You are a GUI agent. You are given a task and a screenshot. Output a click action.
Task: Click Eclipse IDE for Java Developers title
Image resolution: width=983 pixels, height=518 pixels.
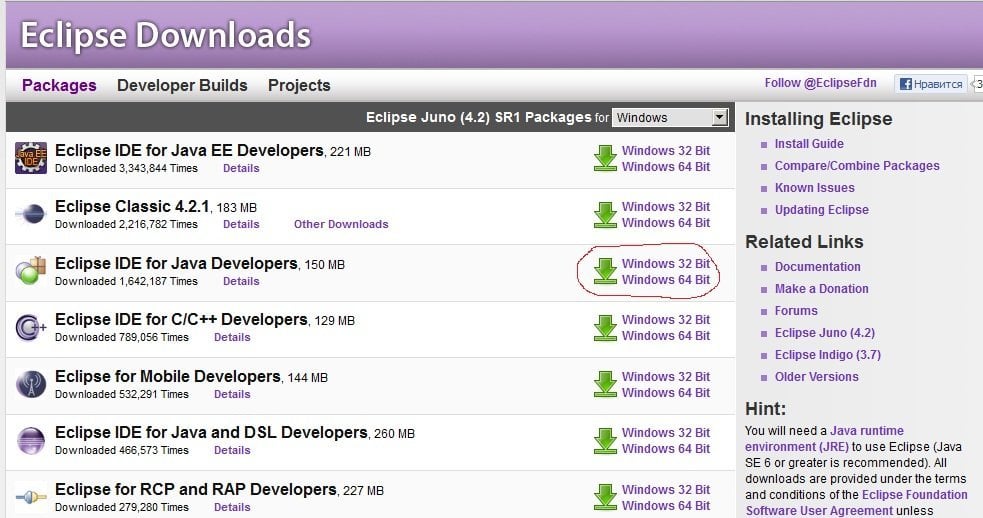pyautogui.click(x=176, y=263)
